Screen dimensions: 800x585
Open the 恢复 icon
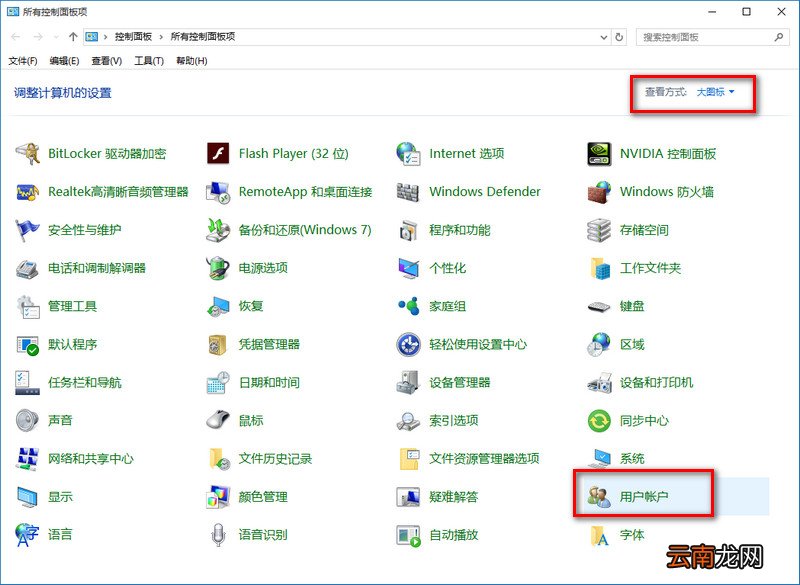[218, 306]
